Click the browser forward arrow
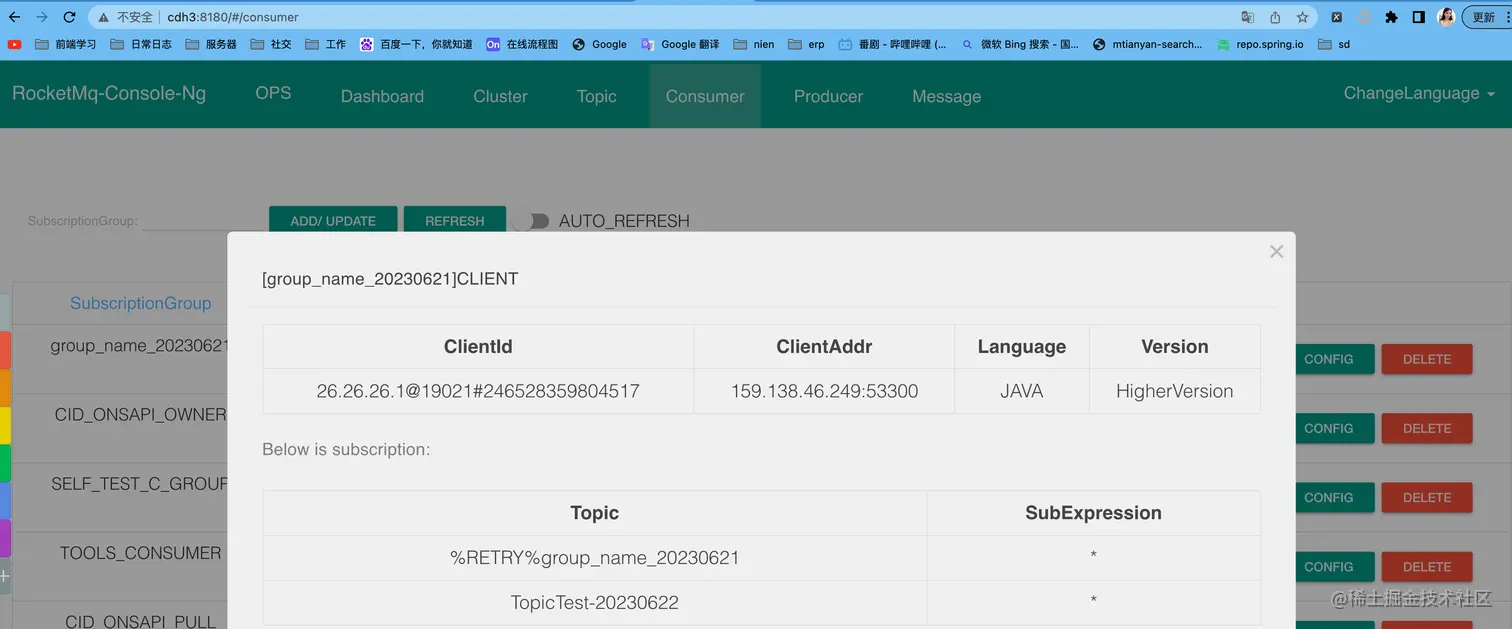This screenshot has width=1512, height=629. [42, 17]
